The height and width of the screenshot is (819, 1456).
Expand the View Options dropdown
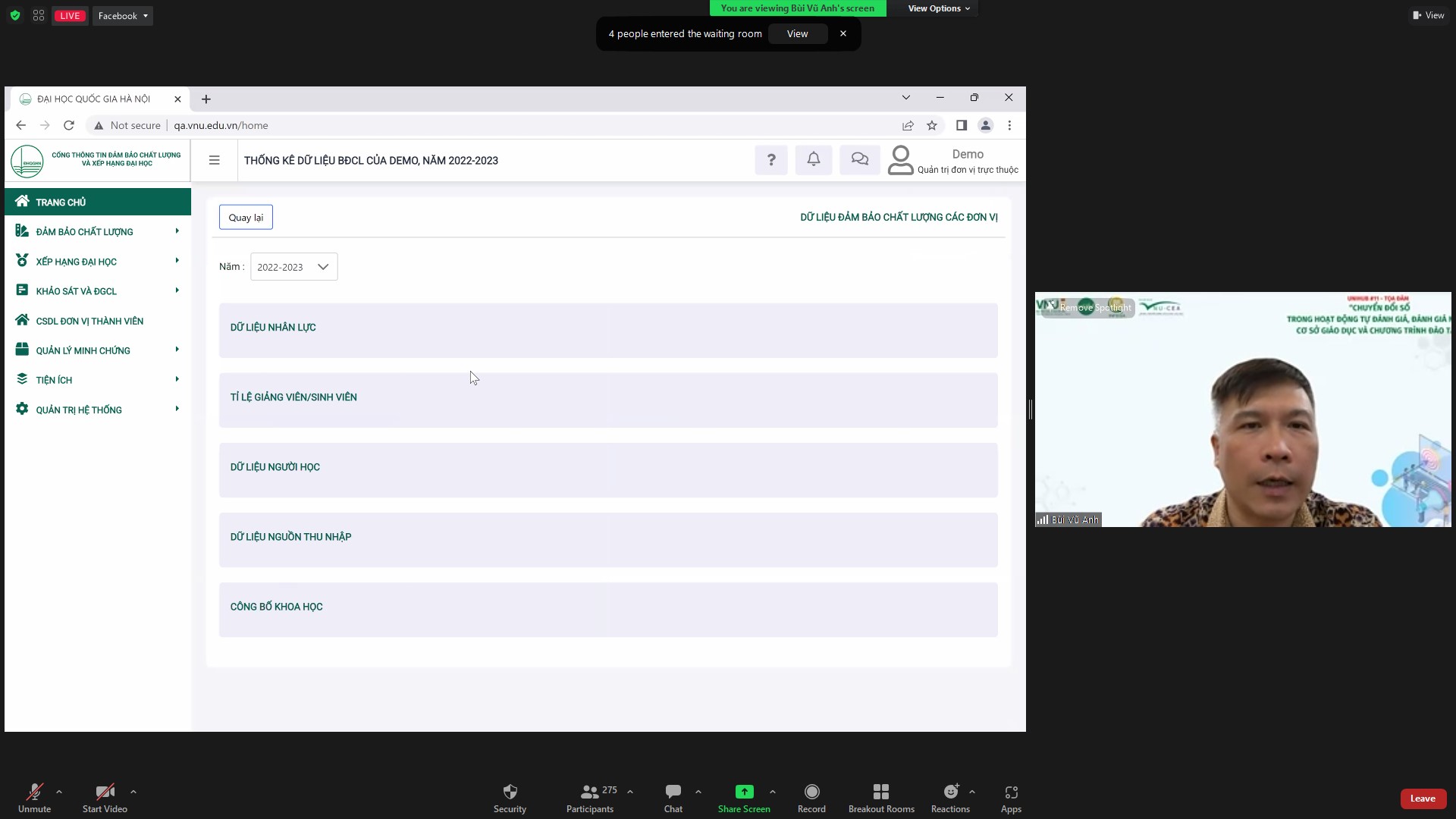pos(938,8)
